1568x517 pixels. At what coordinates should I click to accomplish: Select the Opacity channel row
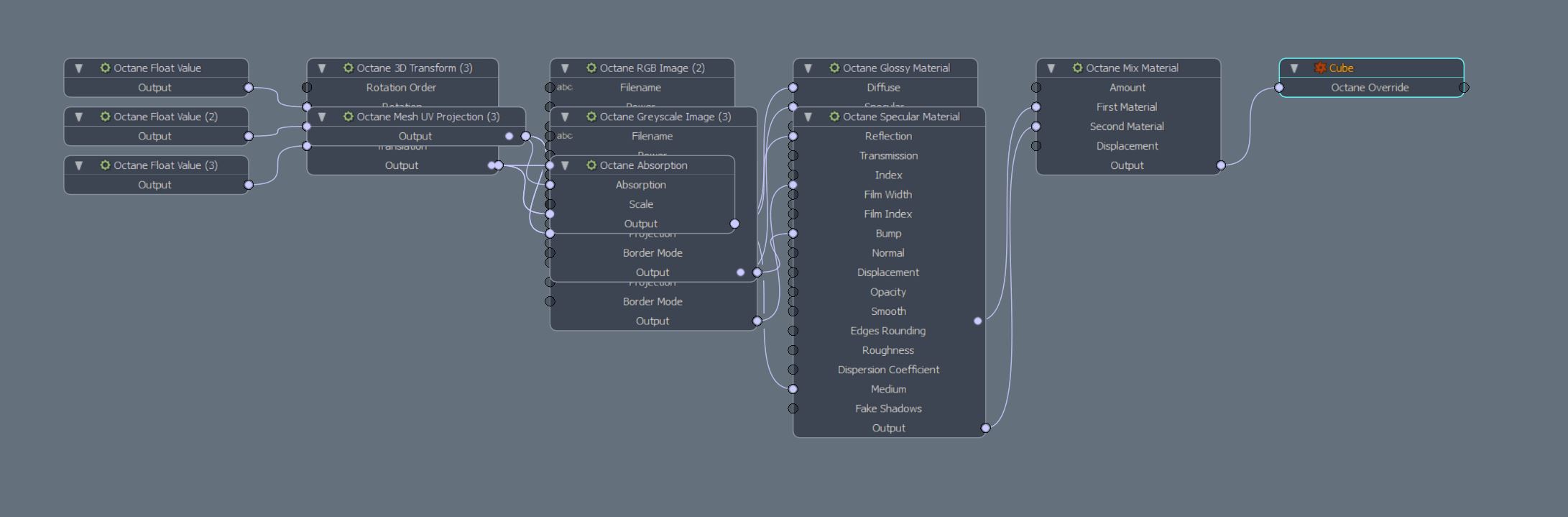[x=889, y=291]
